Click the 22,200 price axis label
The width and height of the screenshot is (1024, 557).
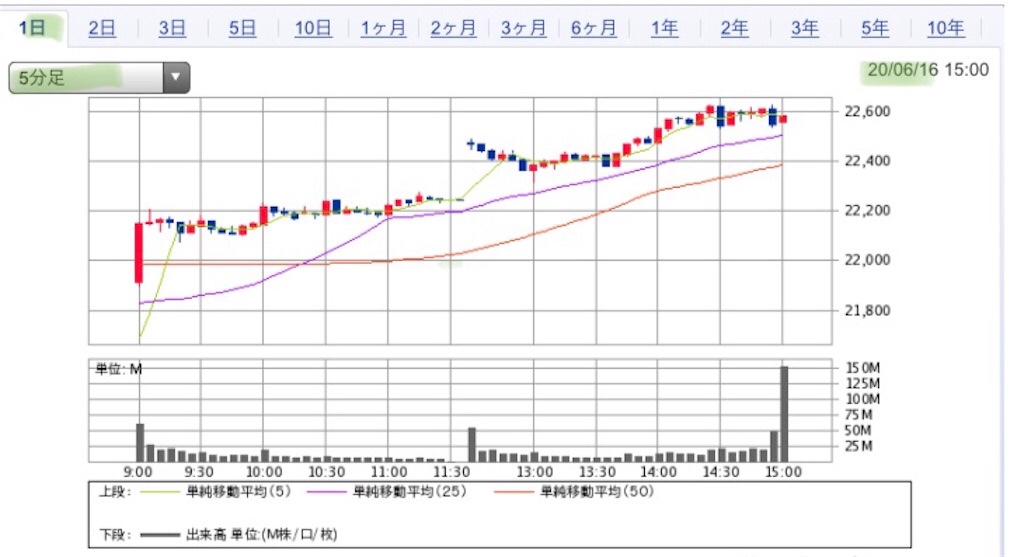coord(867,210)
